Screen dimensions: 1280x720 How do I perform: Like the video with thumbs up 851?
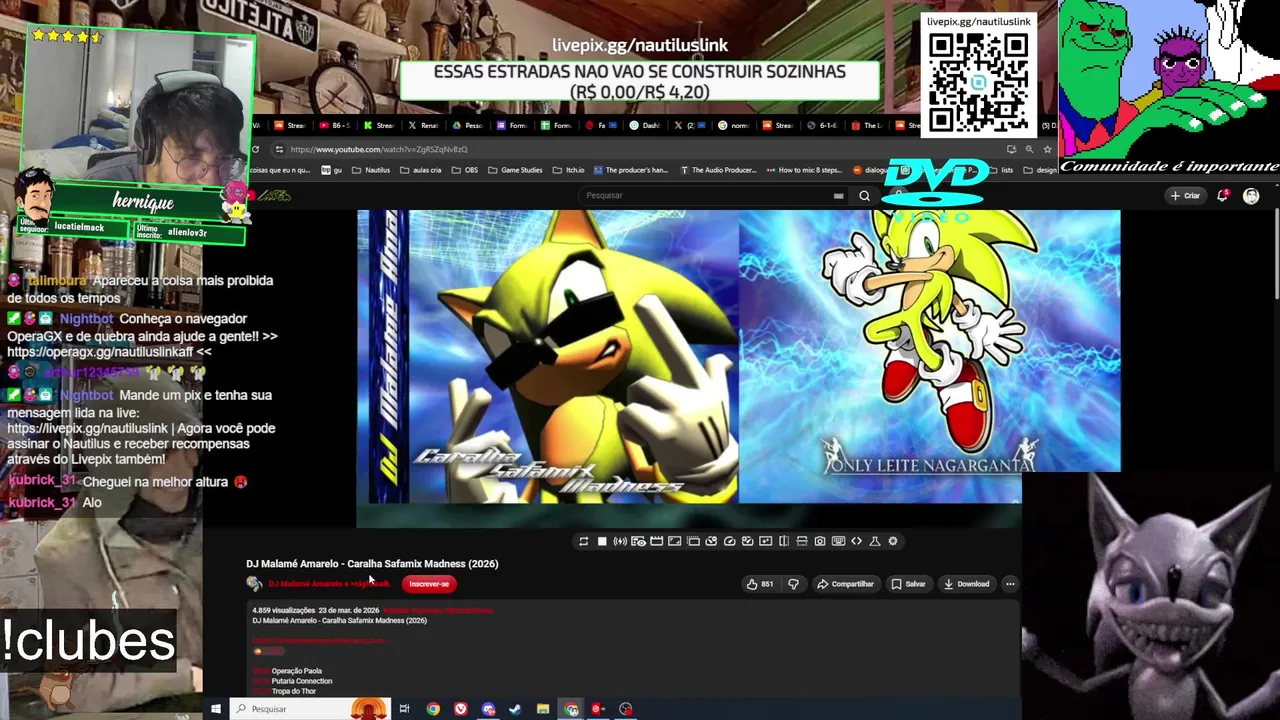pyautogui.click(x=760, y=584)
